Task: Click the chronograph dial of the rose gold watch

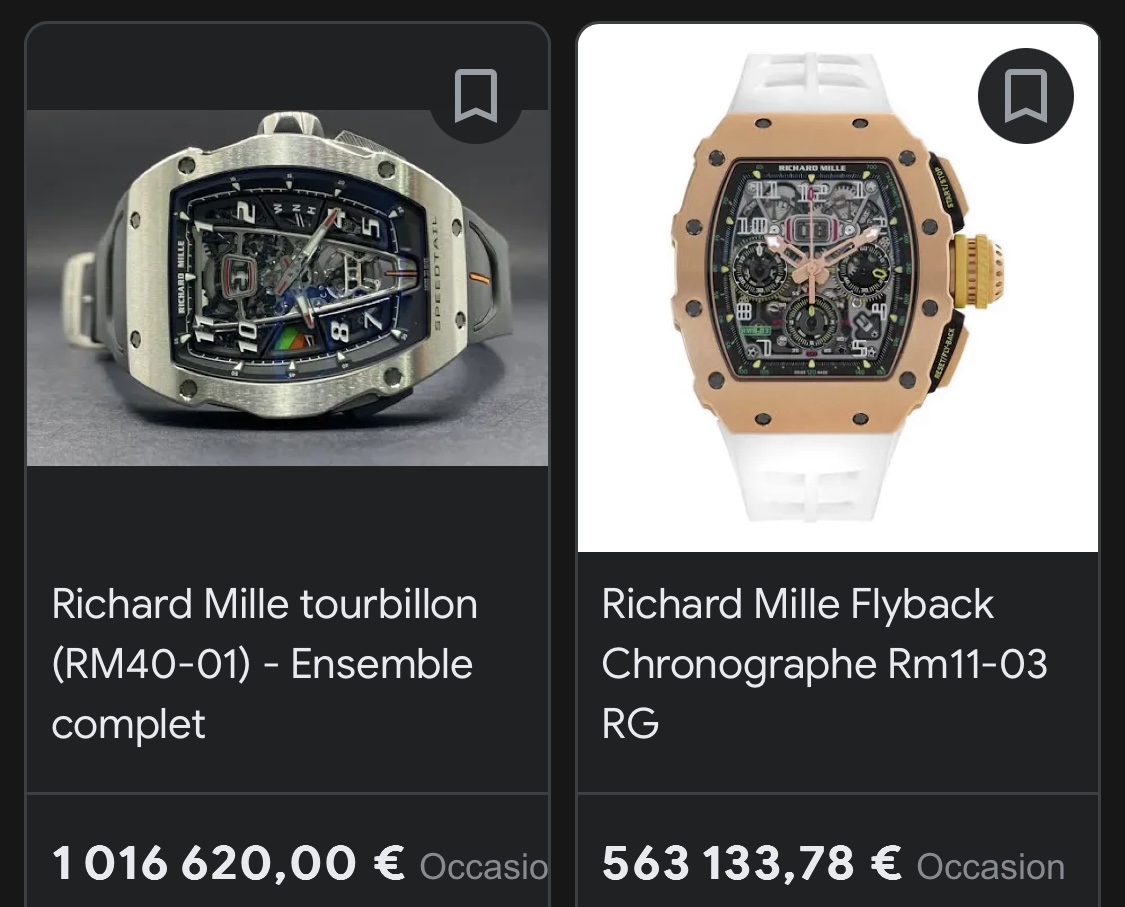Action: pyautogui.click(x=811, y=268)
